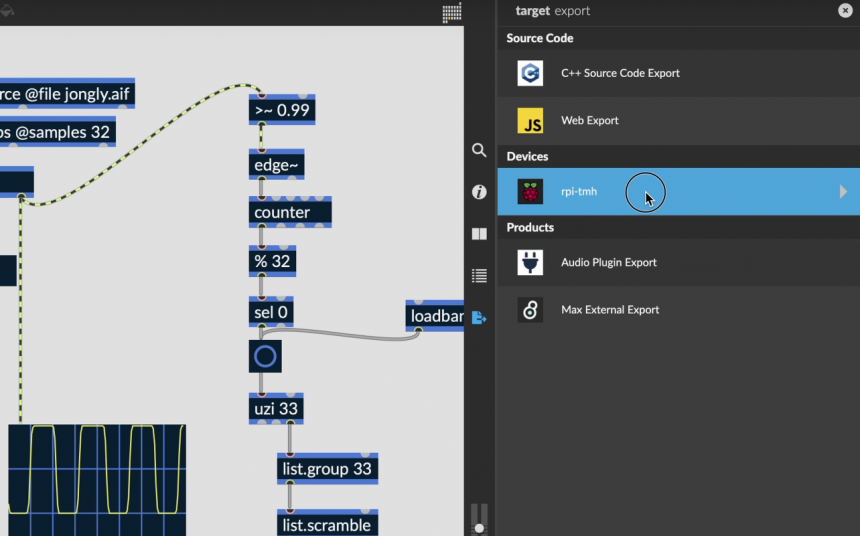The height and width of the screenshot is (536, 860).
Task: Select the loadbang object at the patch's right edge
Action: point(435,316)
